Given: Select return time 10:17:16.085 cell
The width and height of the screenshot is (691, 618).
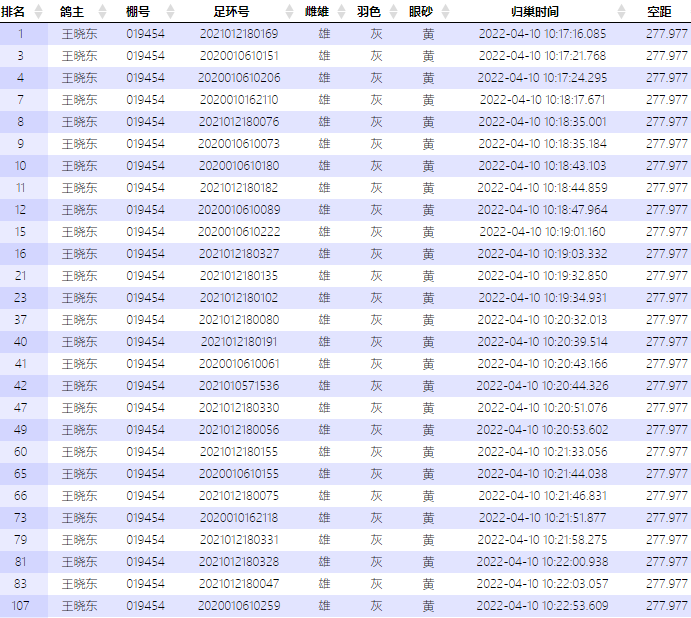Looking at the screenshot, I should coord(542,34).
